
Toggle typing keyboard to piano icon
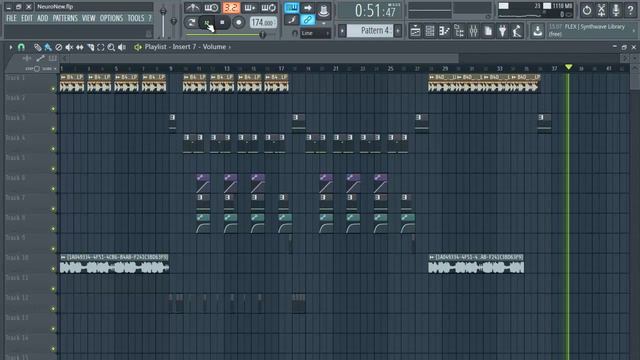click(291, 8)
